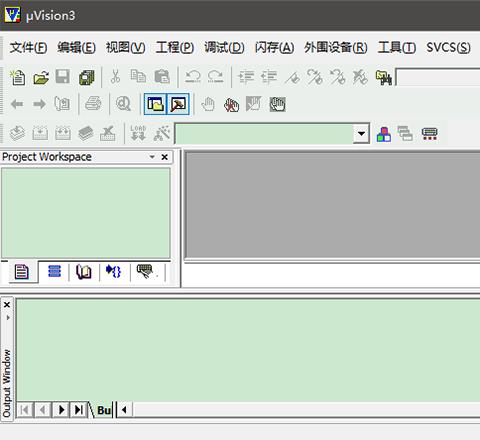
Task: Click the kill all breakpoints icon
Action: pyautogui.click(x=232, y=105)
